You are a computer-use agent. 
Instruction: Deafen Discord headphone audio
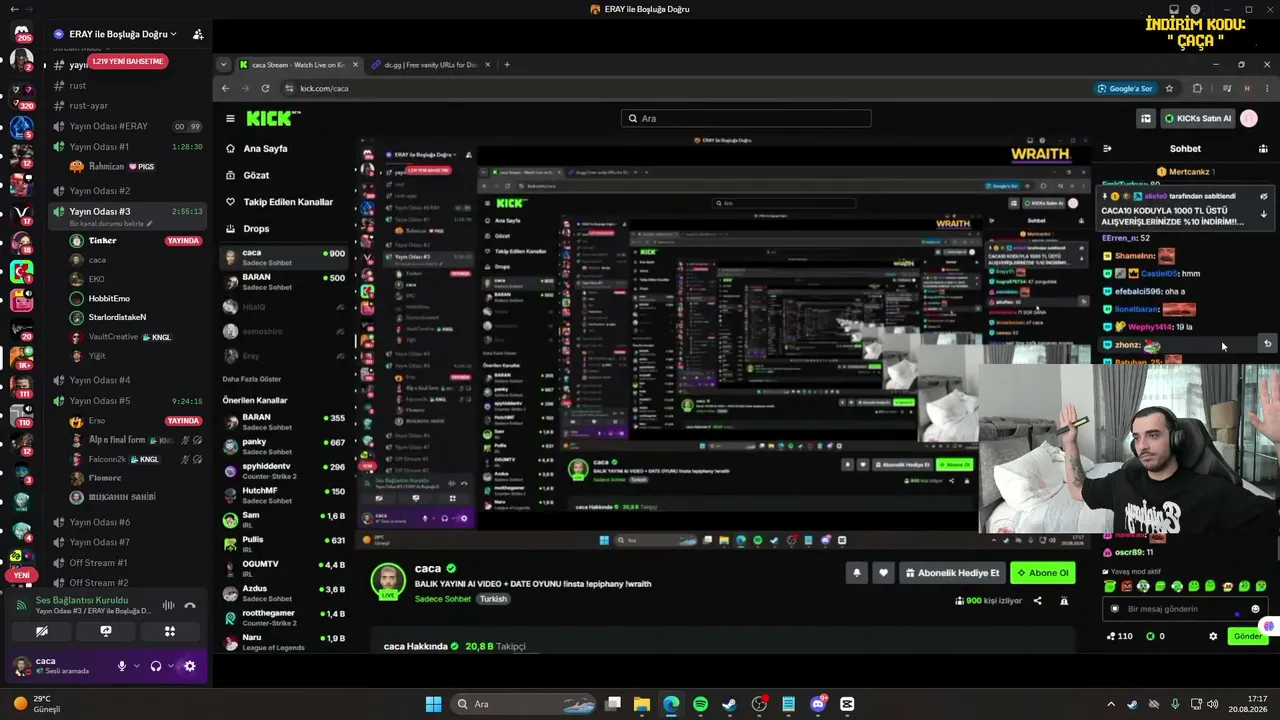point(156,666)
